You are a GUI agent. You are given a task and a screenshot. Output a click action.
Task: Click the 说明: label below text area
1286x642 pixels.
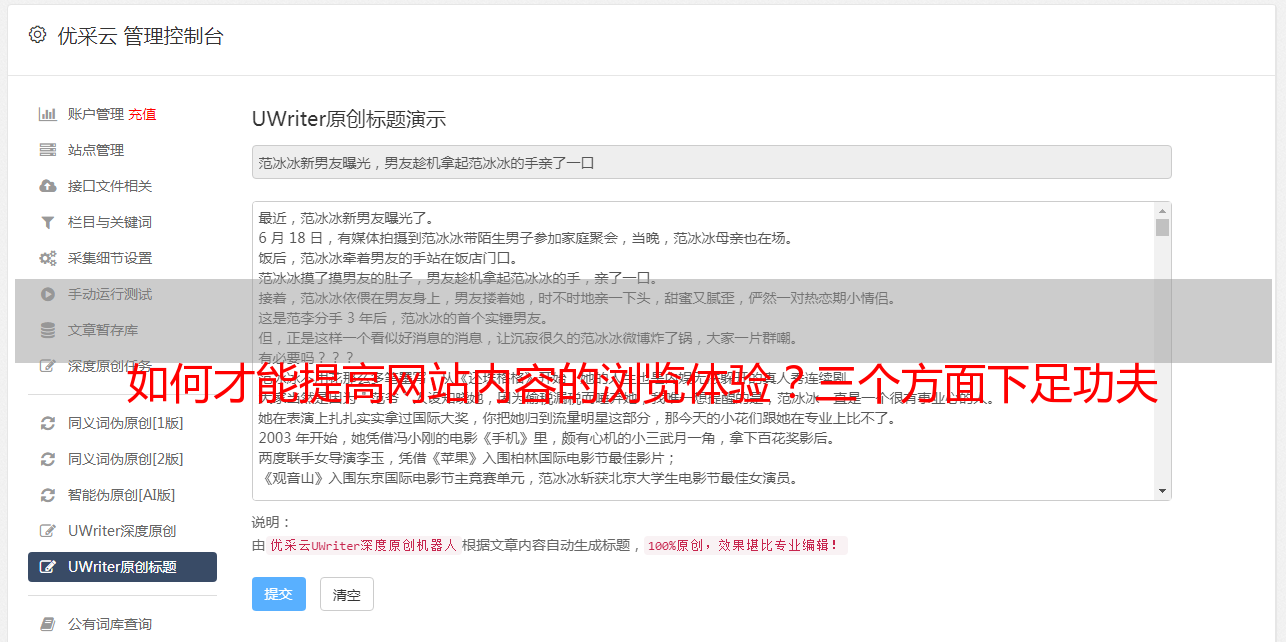coord(271,522)
